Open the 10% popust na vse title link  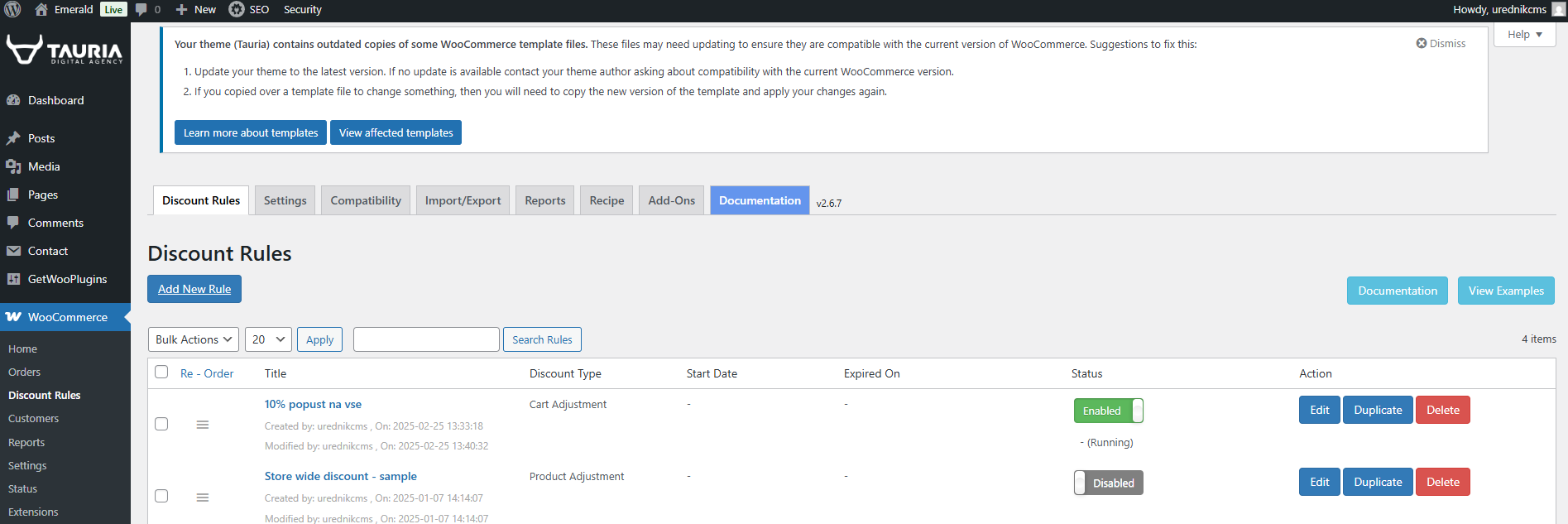click(x=313, y=404)
